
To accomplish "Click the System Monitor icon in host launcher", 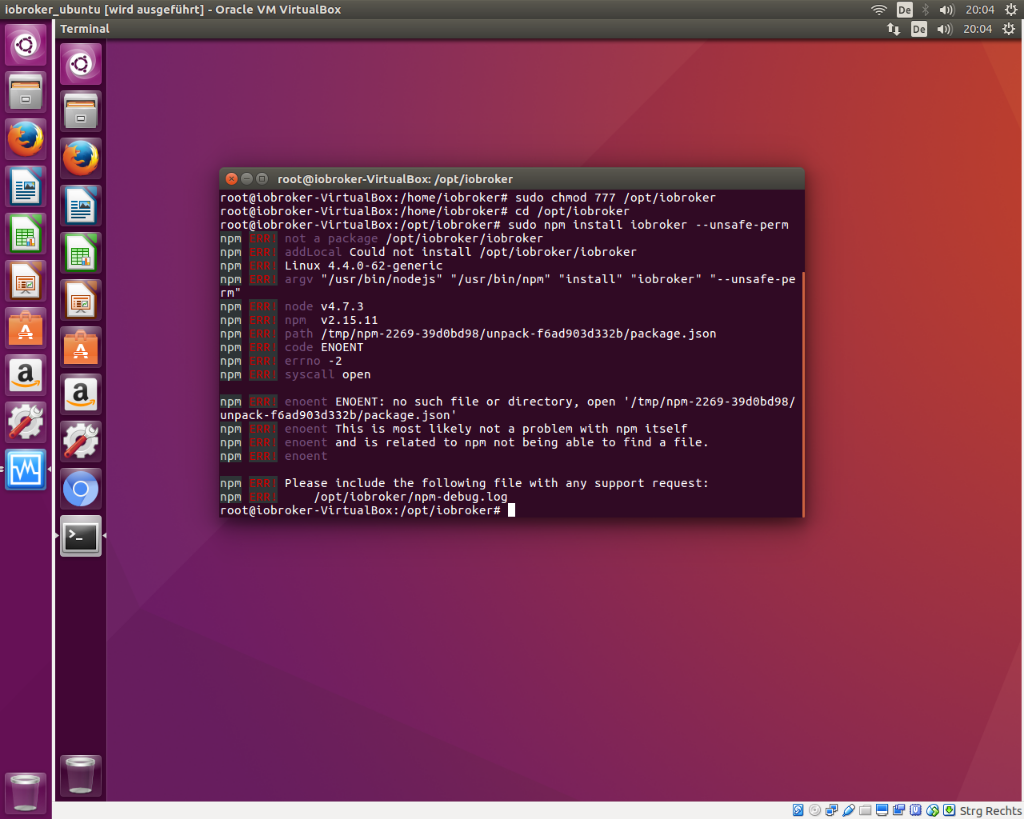I will 25,469.
